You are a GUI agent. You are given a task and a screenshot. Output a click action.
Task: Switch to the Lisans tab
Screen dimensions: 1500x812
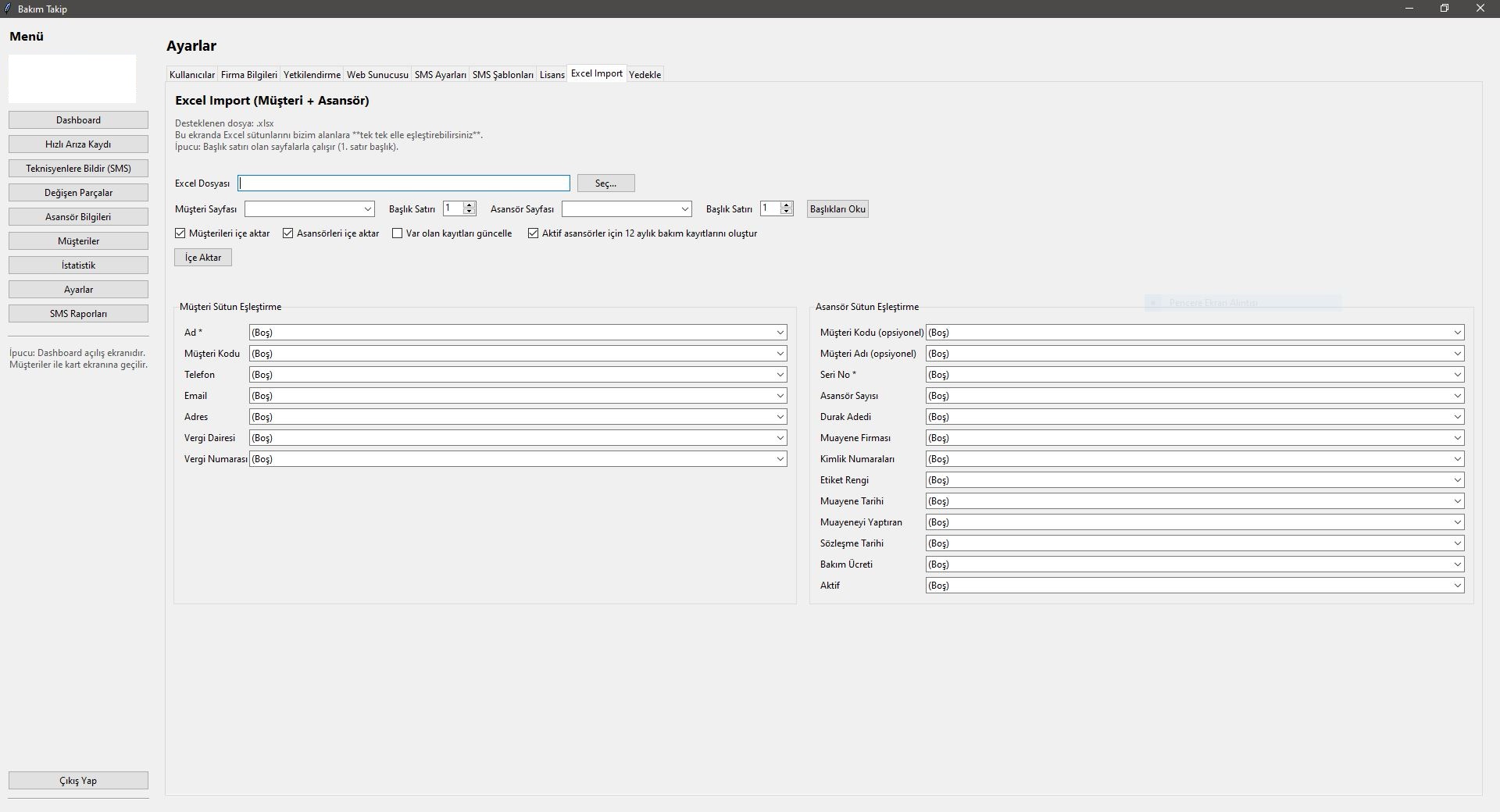pos(552,74)
